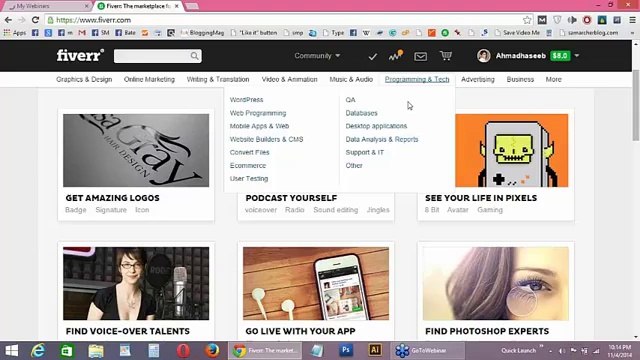Viewport: 640px width, 360px height.
Task: Select Other subcategory
Action: click(354, 165)
